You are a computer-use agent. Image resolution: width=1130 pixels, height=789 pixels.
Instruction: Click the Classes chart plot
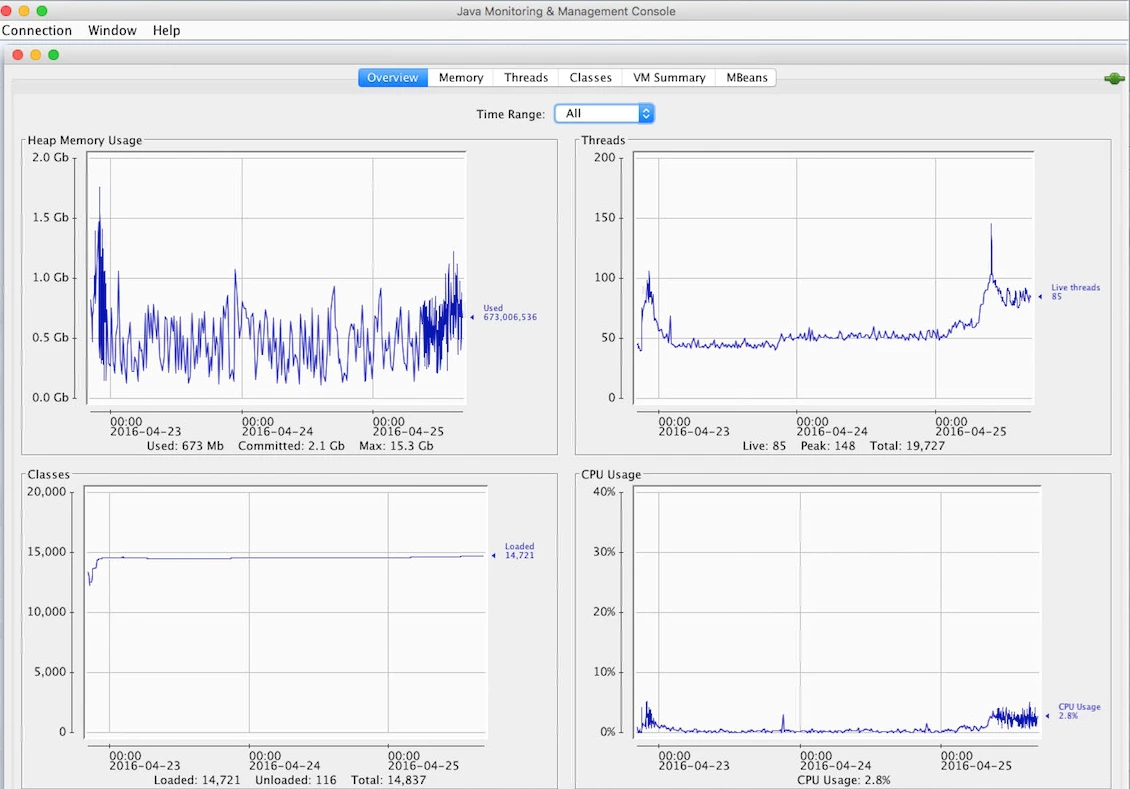click(x=285, y=612)
